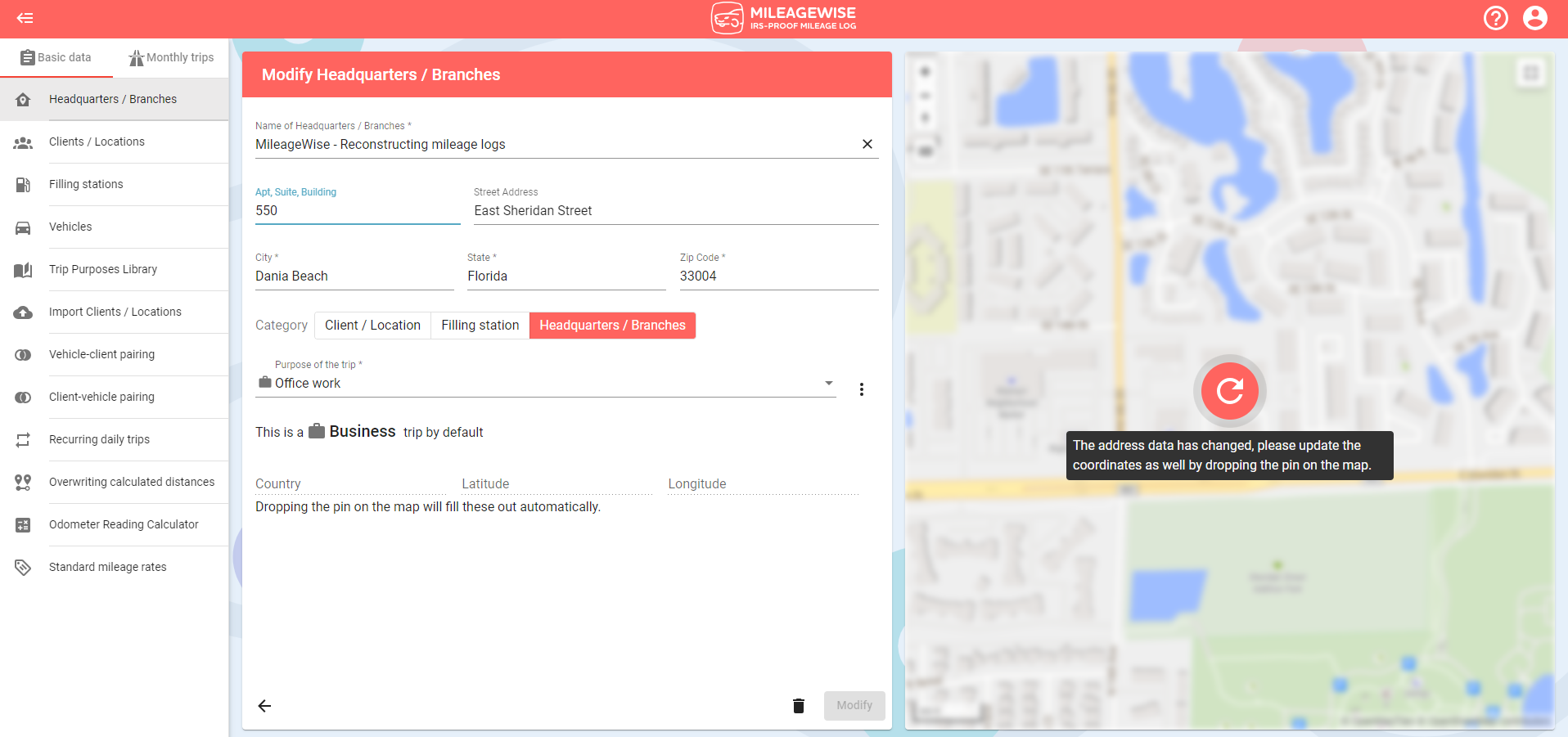Click the MileageWise logo in header
1568x737 pixels.
(x=783, y=18)
